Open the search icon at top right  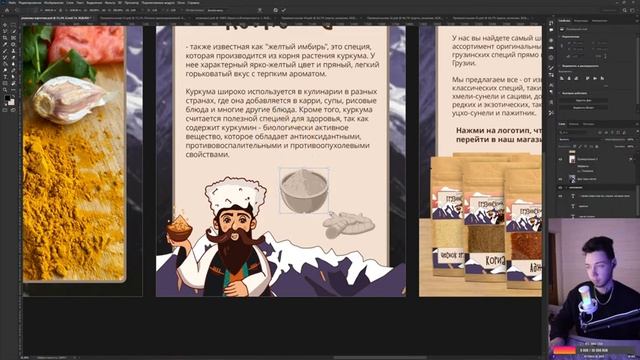pyautogui.click(x=625, y=10)
